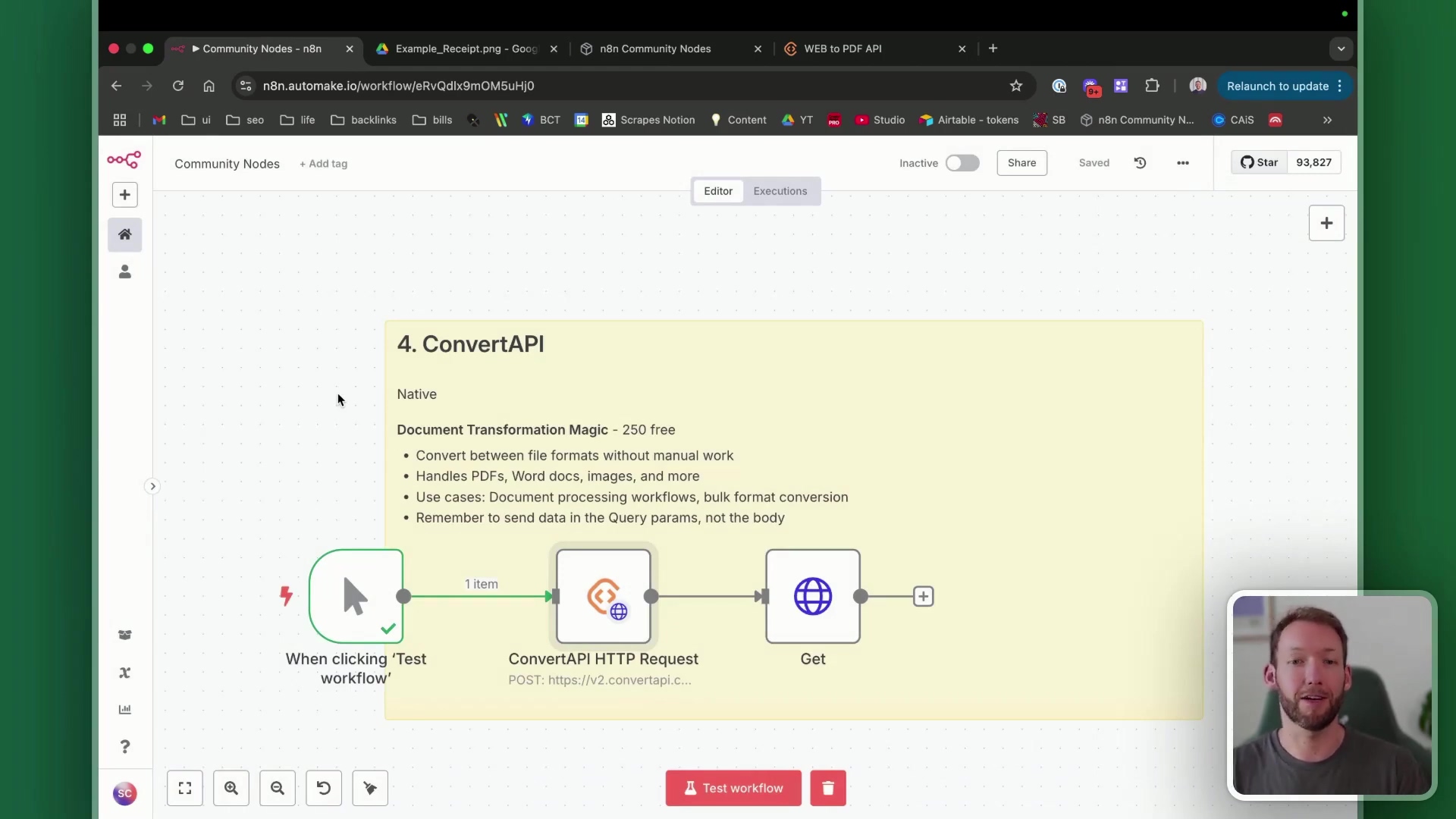This screenshot has height=819, width=1456.
Task: Add new item via sidebar plus button
Action: [124, 195]
